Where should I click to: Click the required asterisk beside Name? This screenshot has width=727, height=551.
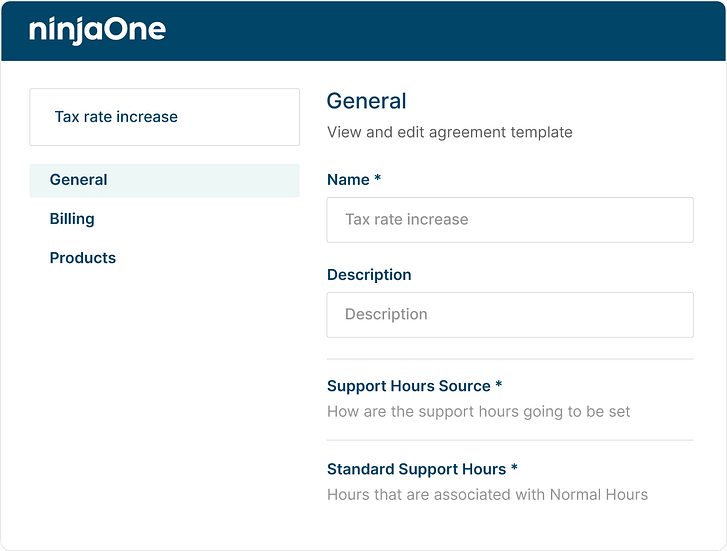pos(377,177)
